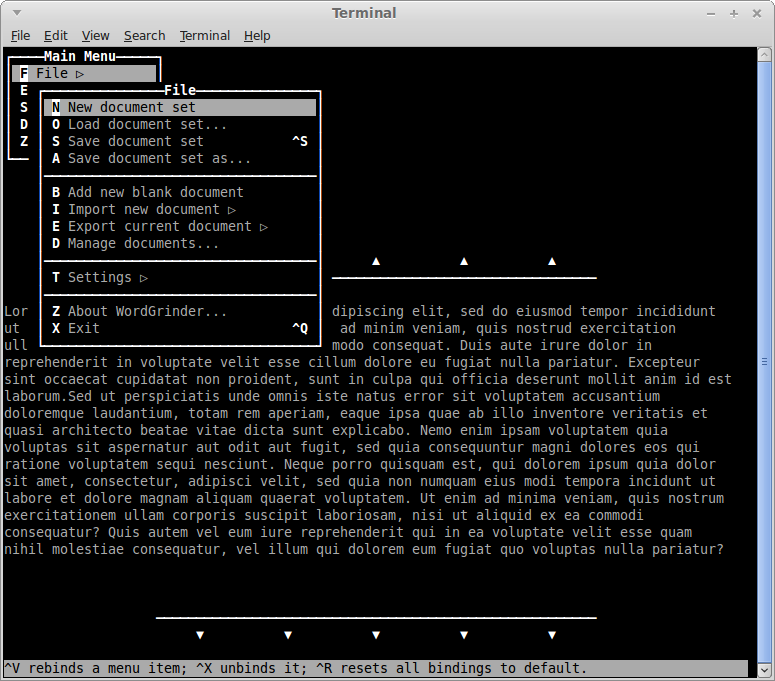Click the terminal vertical scrollbar
Viewport: 775px width, 681px height.
coord(767,360)
